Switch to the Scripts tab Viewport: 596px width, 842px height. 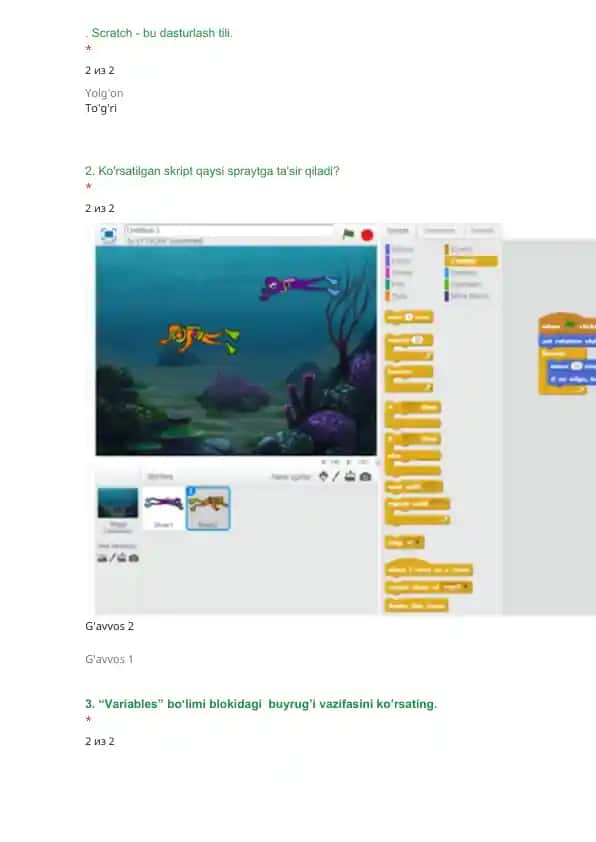(x=398, y=230)
